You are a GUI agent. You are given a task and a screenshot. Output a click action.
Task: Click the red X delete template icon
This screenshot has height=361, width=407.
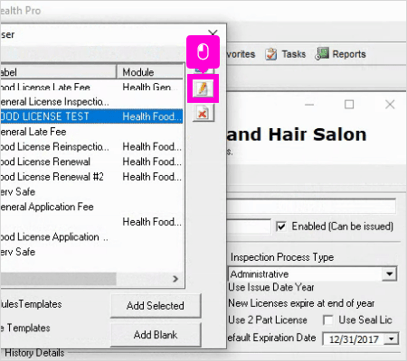pyautogui.click(x=203, y=114)
